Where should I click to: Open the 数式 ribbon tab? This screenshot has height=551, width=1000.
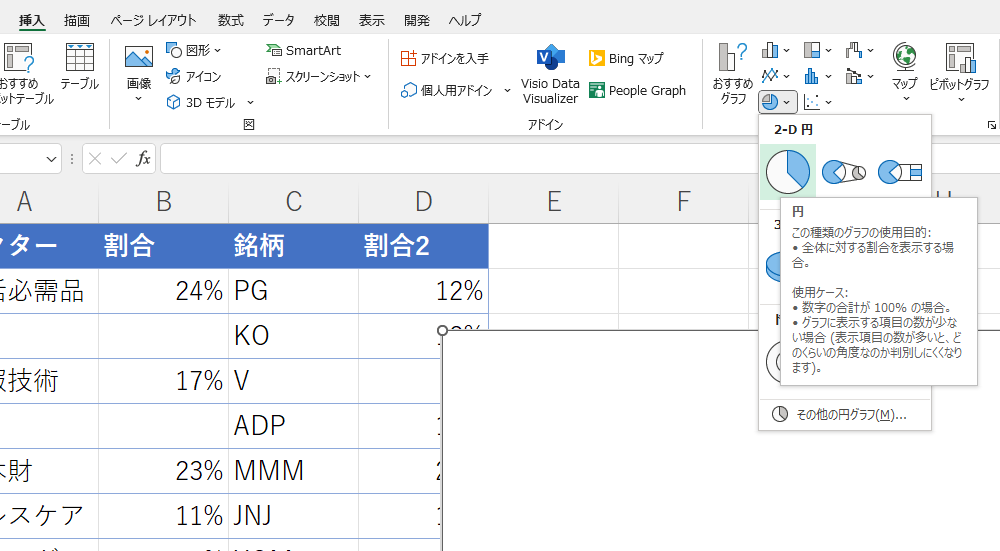coord(230,20)
